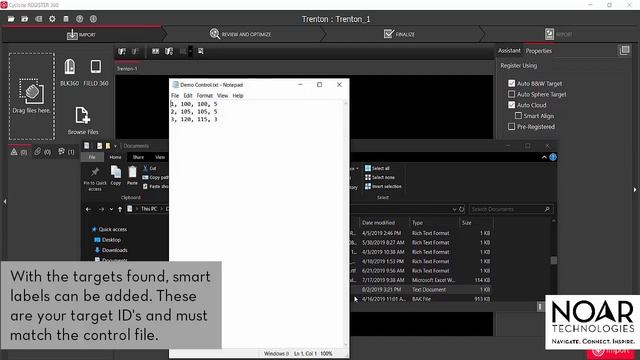This screenshot has width=640, height=360.
Task: Go to Review and Optimize step
Action: (240, 34)
